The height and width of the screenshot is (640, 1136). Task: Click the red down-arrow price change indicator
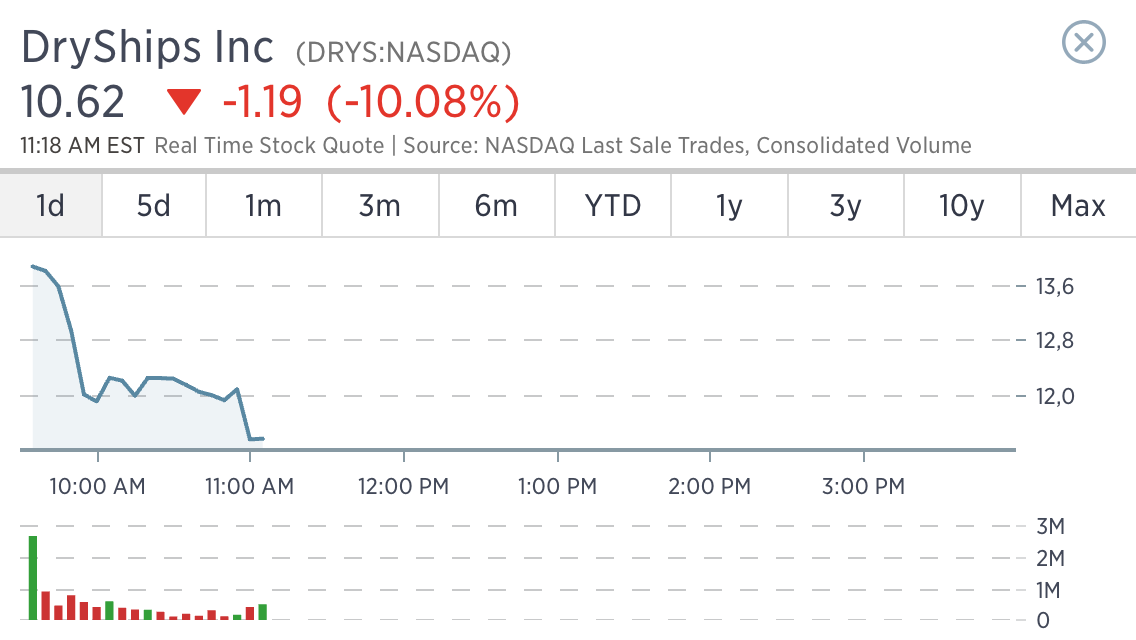point(183,101)
